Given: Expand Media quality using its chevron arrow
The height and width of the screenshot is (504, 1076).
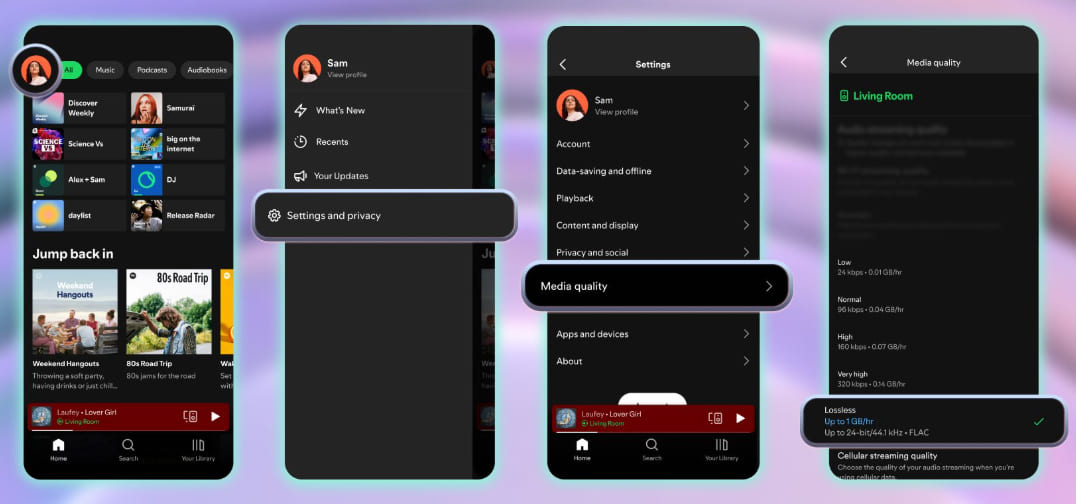Looking at the screenshot, I should [x=768, y=286].
